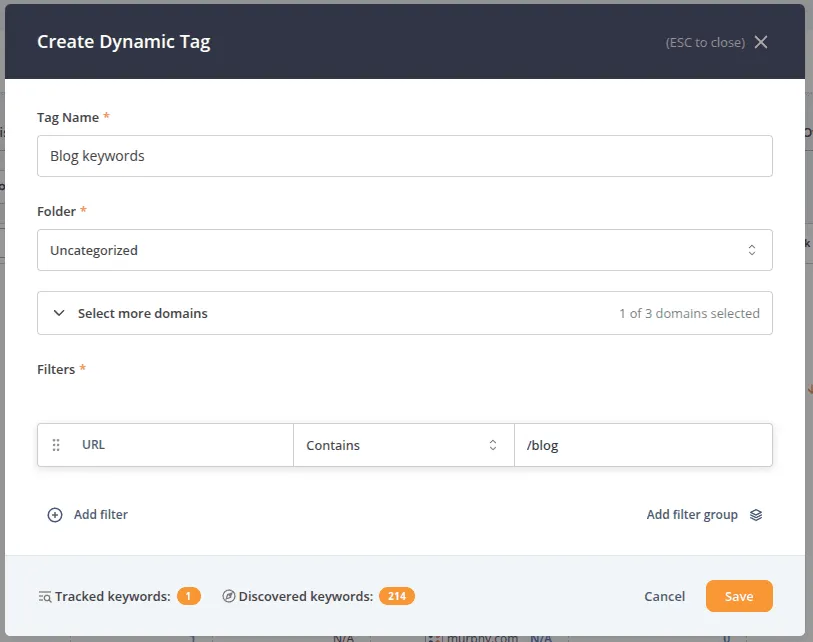Open the Contains operator dropdown
Image resolution: width=813 pixels, height=642 pixels.
(x=403, y=445)
